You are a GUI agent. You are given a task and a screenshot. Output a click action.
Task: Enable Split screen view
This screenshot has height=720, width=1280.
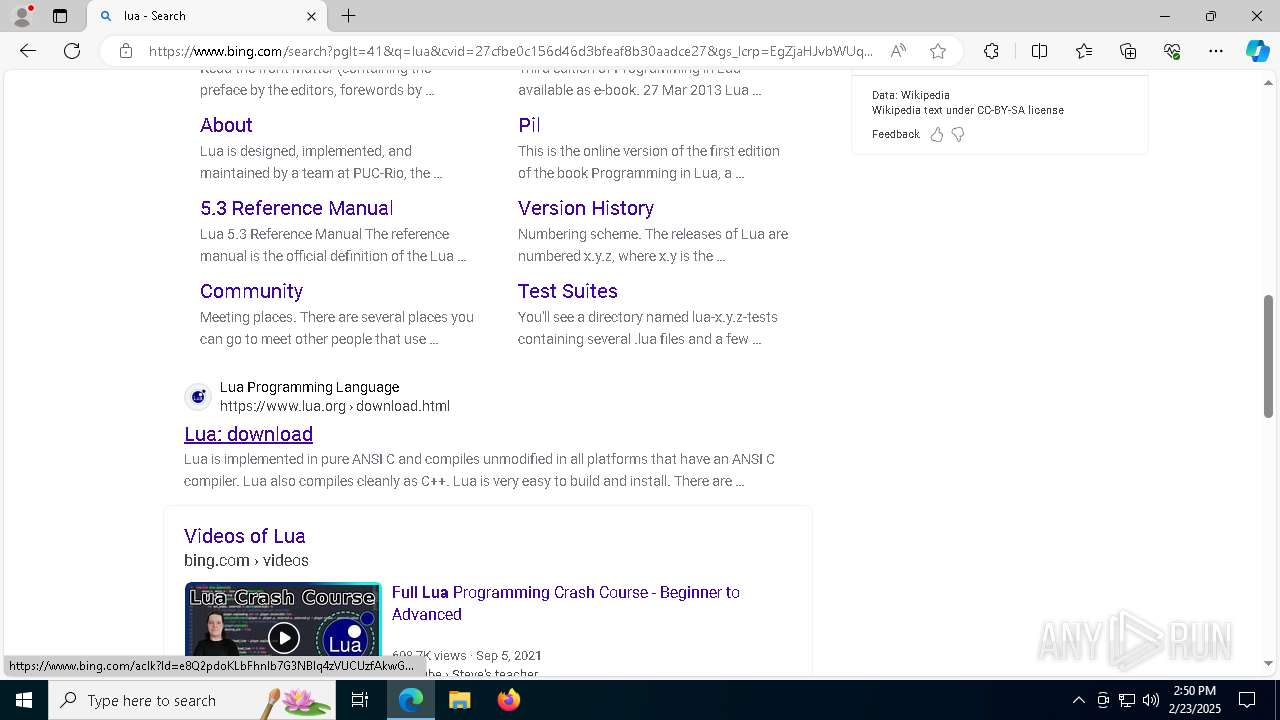[x=1039, y=51]
